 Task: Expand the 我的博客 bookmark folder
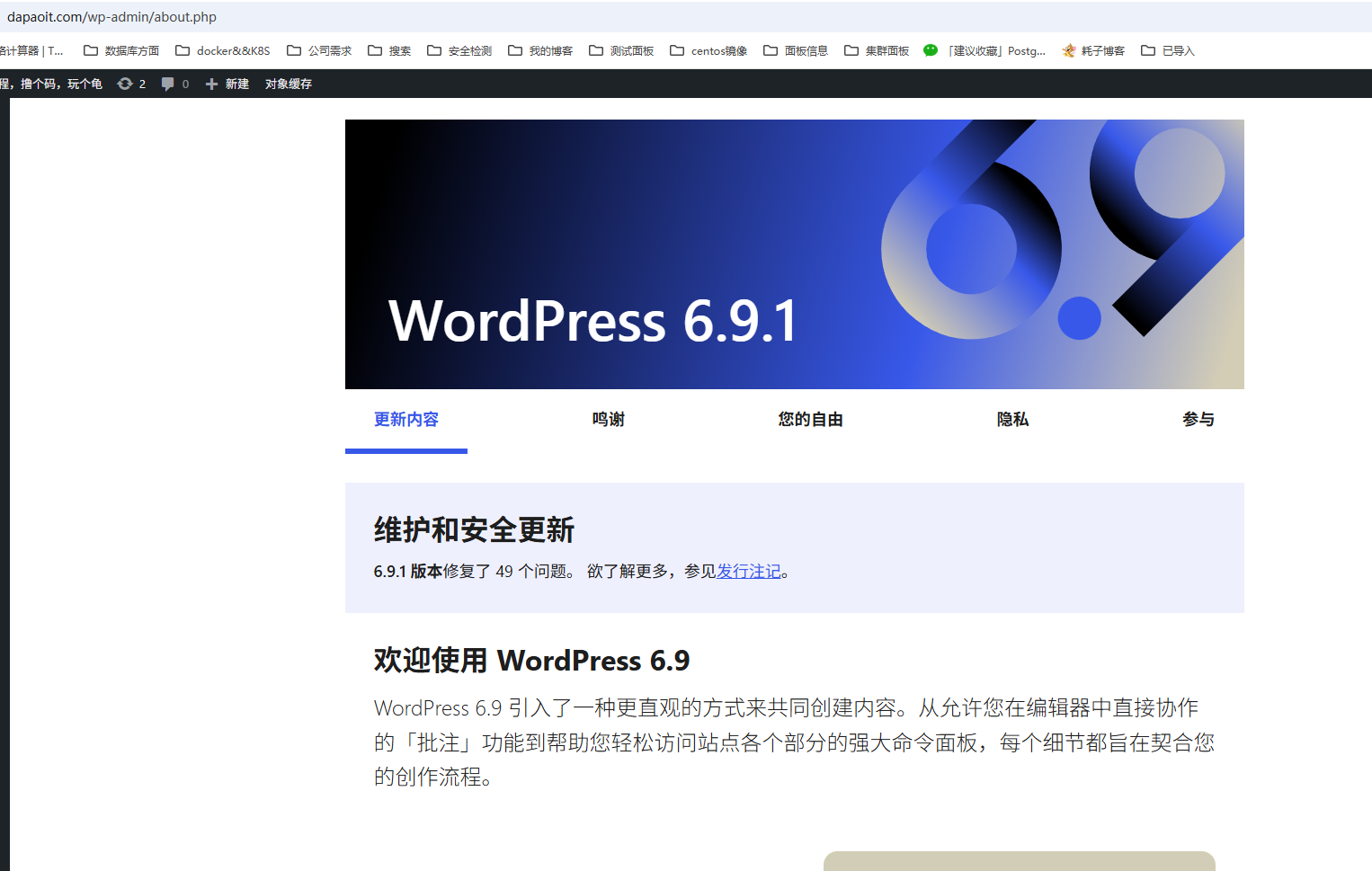(x=540, y=51)
